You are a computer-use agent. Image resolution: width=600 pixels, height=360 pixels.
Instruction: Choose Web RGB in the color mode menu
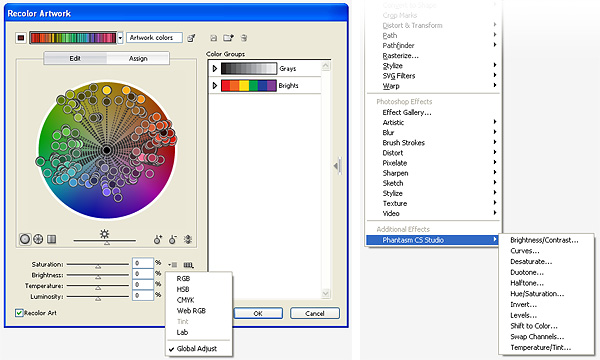coord(191,311)
